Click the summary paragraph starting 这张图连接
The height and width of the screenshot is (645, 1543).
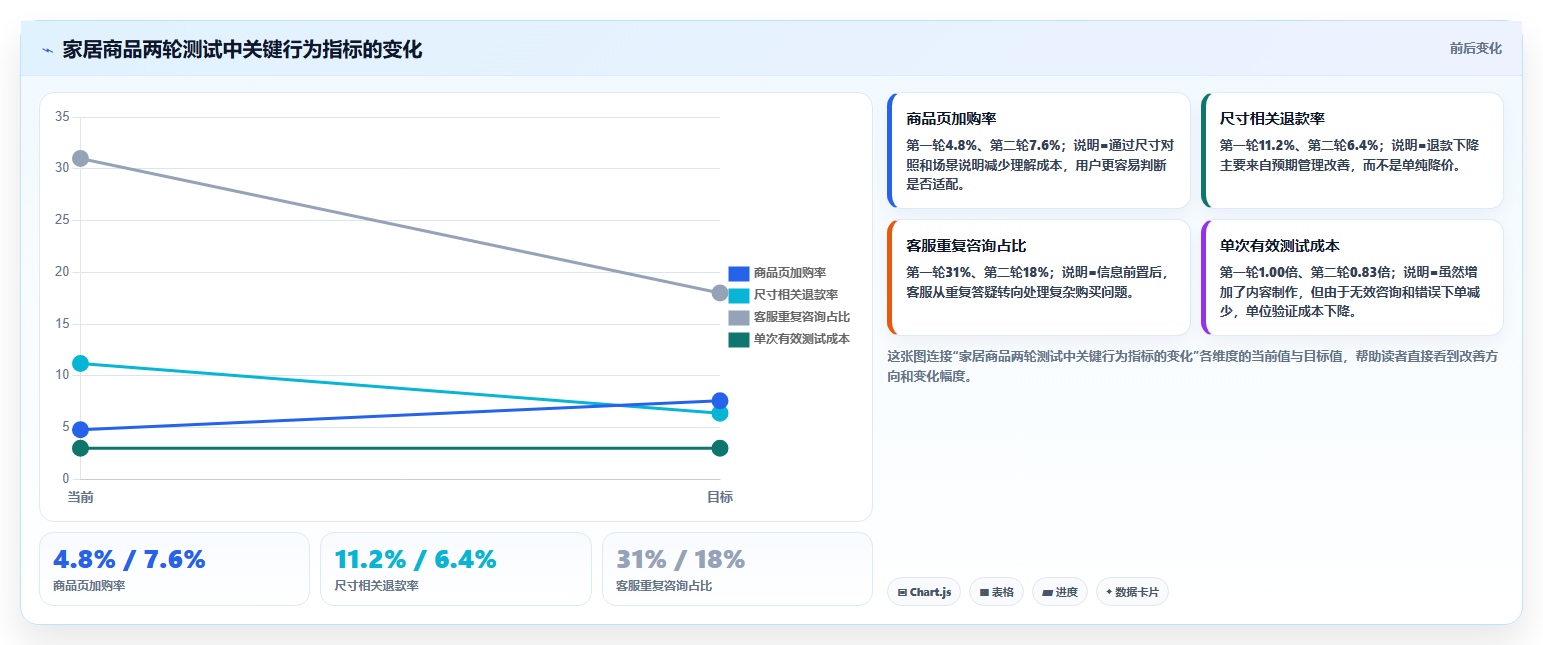[1192, 366]
